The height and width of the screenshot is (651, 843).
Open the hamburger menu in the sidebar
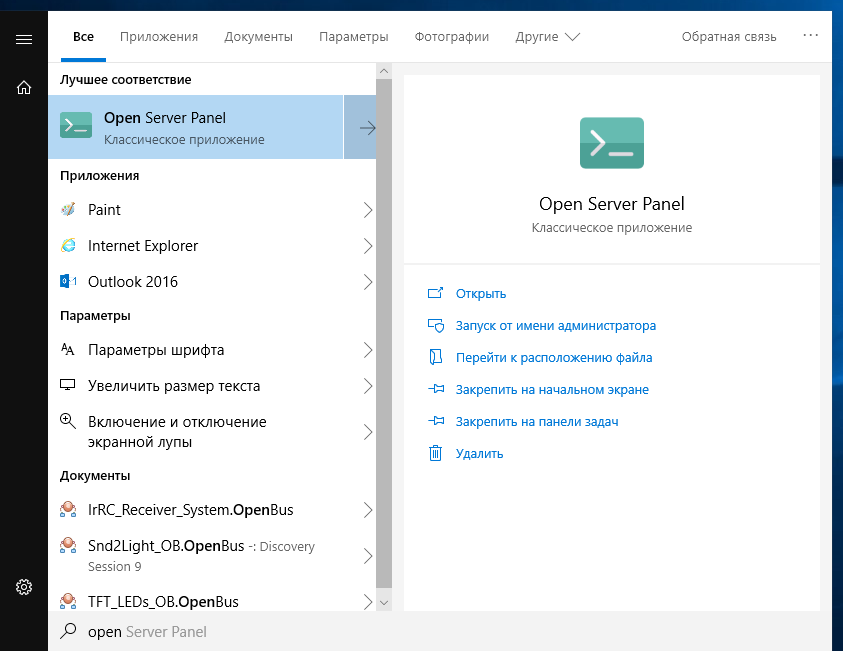[x=24, y=39]
